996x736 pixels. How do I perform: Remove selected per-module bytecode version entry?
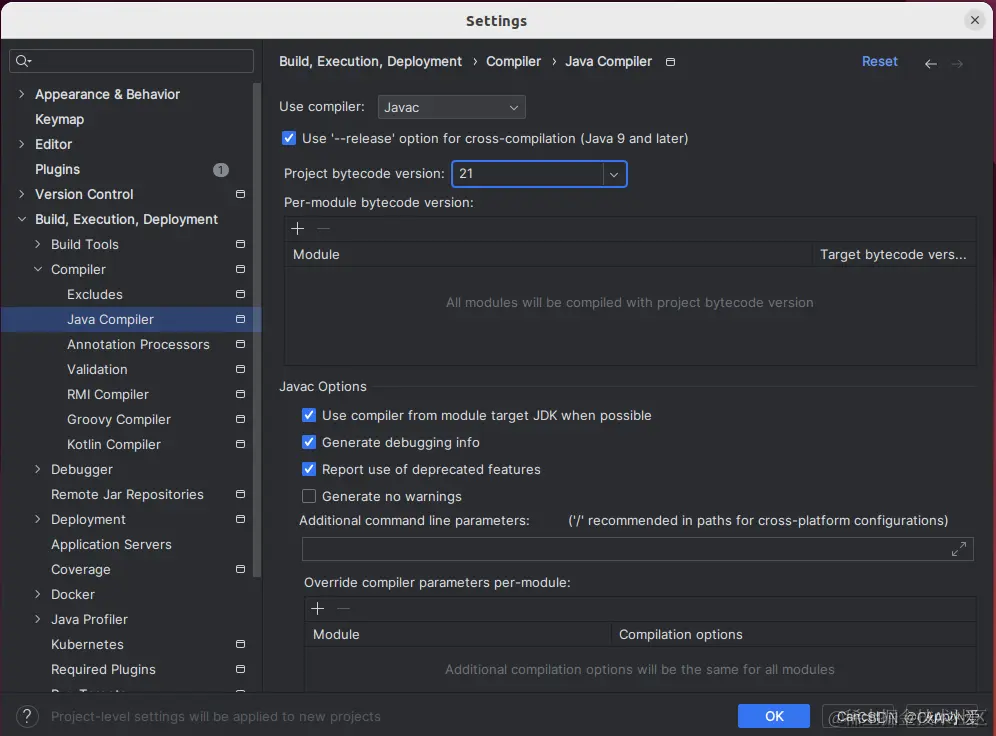(323, 229)
